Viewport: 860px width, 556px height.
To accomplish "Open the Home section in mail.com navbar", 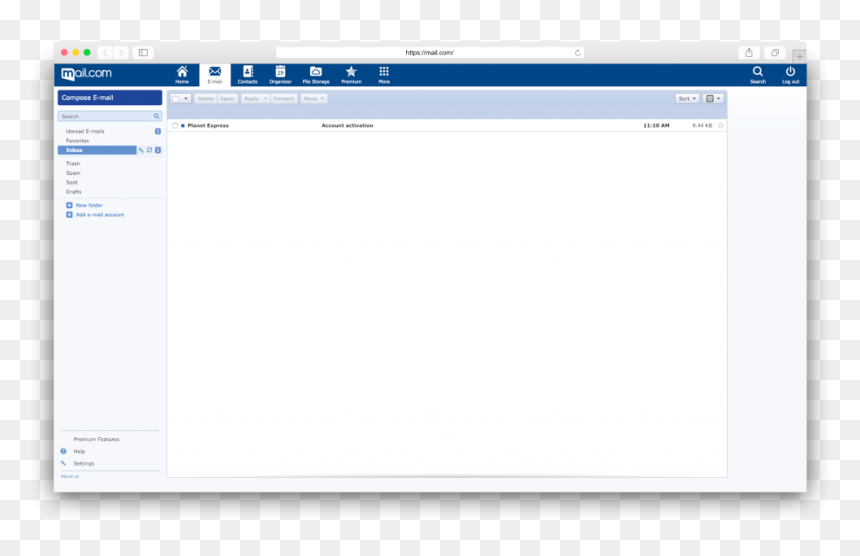I will coord(182,75).
